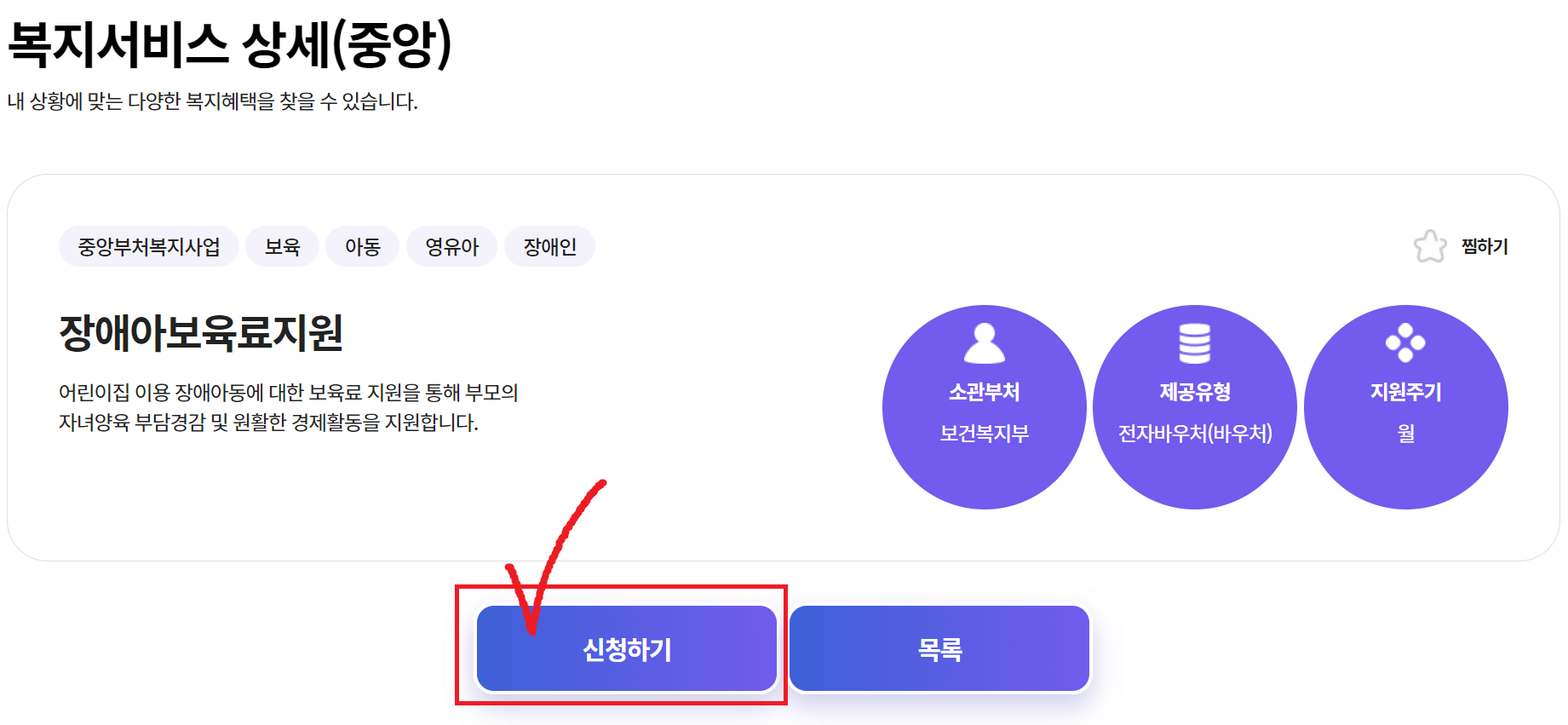Click the 신청하기 apply button
This screenshot has height=725, width=1568.
click(627, 649)
